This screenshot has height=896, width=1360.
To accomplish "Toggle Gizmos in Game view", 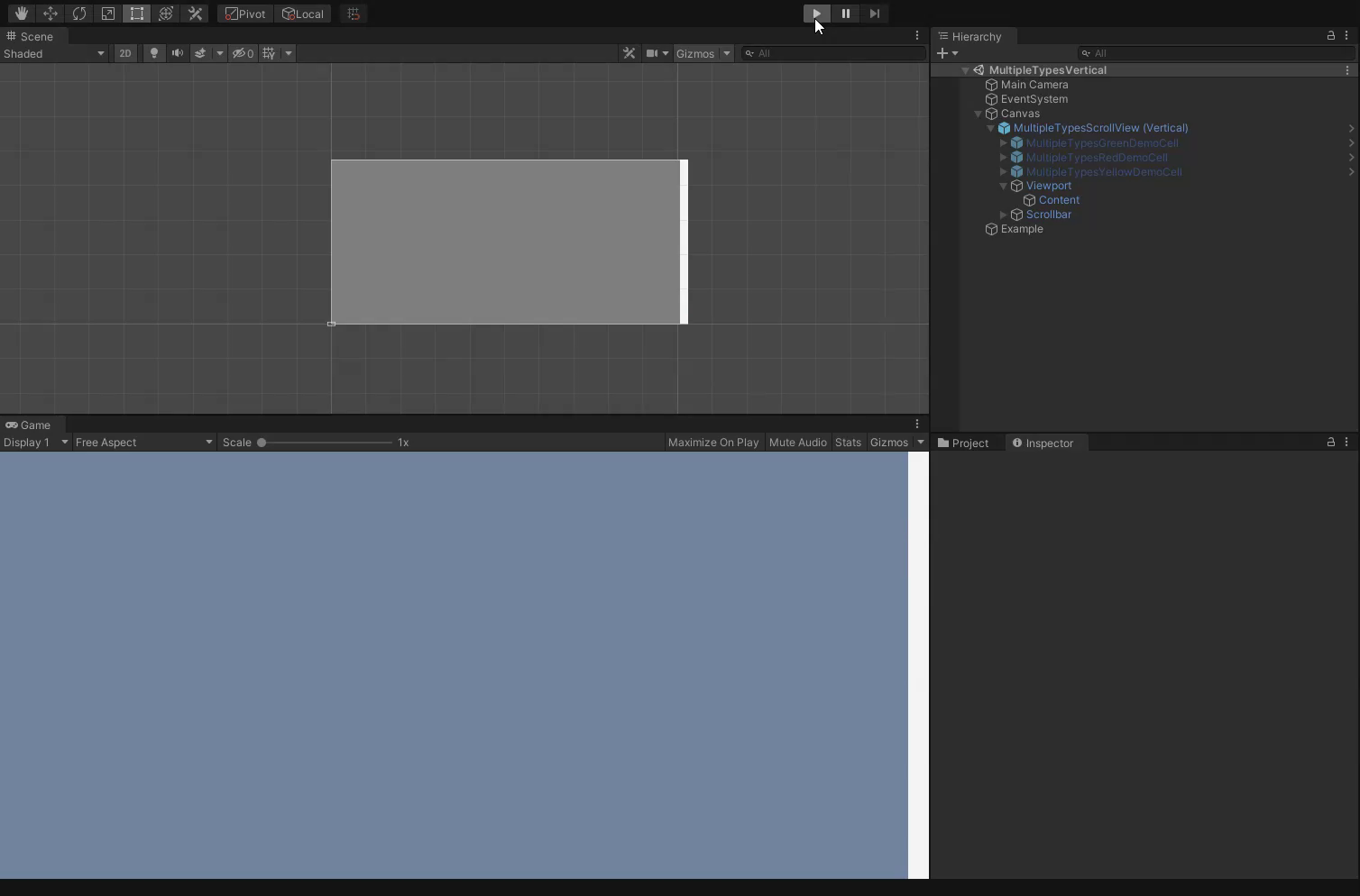I will pos(889,443).
